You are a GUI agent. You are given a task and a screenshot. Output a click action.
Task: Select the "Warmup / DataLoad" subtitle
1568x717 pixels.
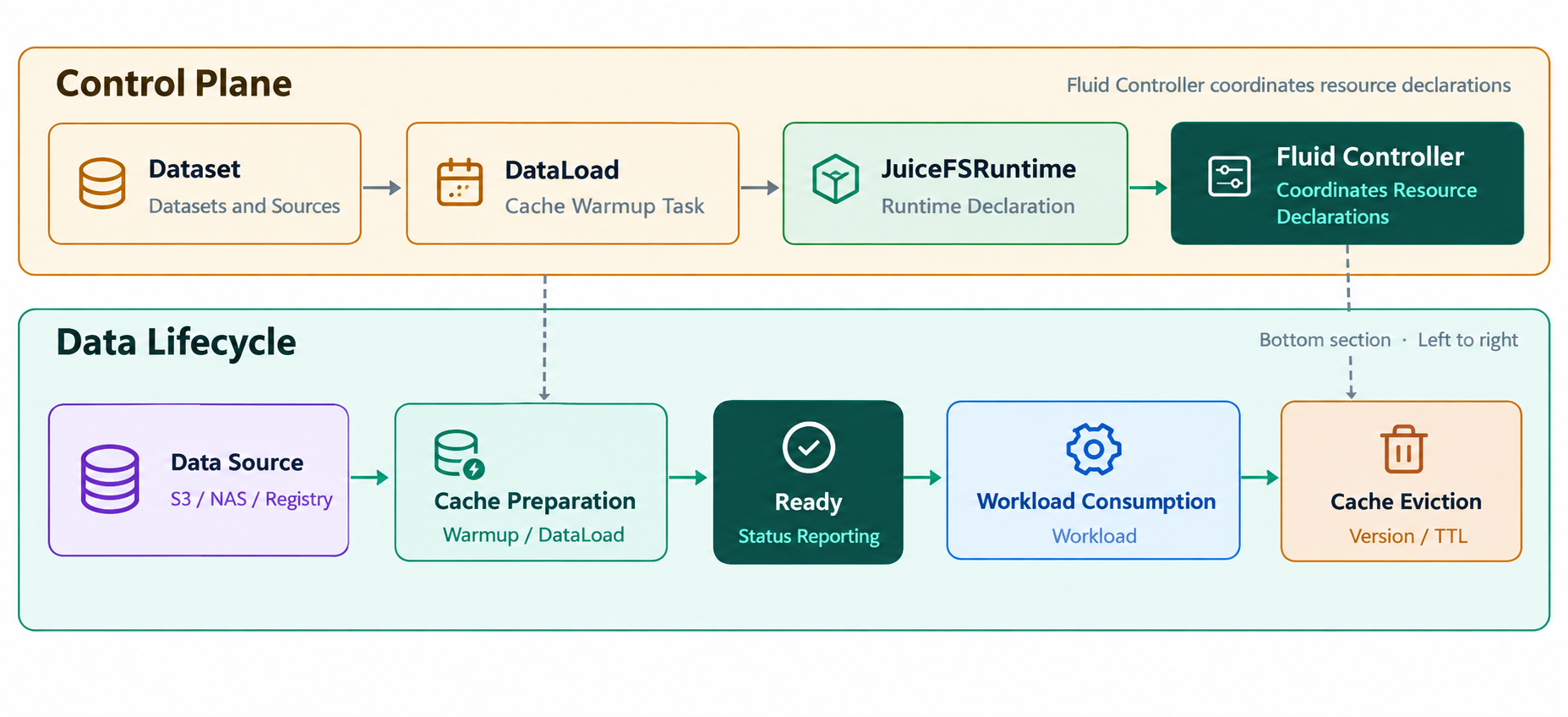point(533,535)
